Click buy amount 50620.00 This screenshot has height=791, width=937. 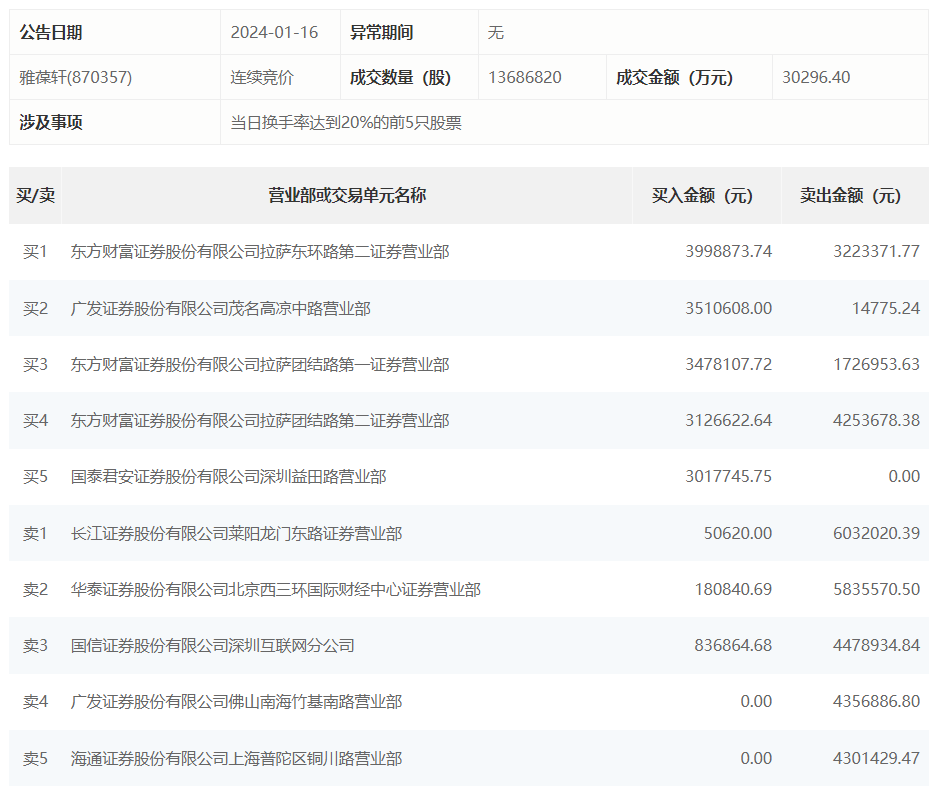(x=738, y=533)
